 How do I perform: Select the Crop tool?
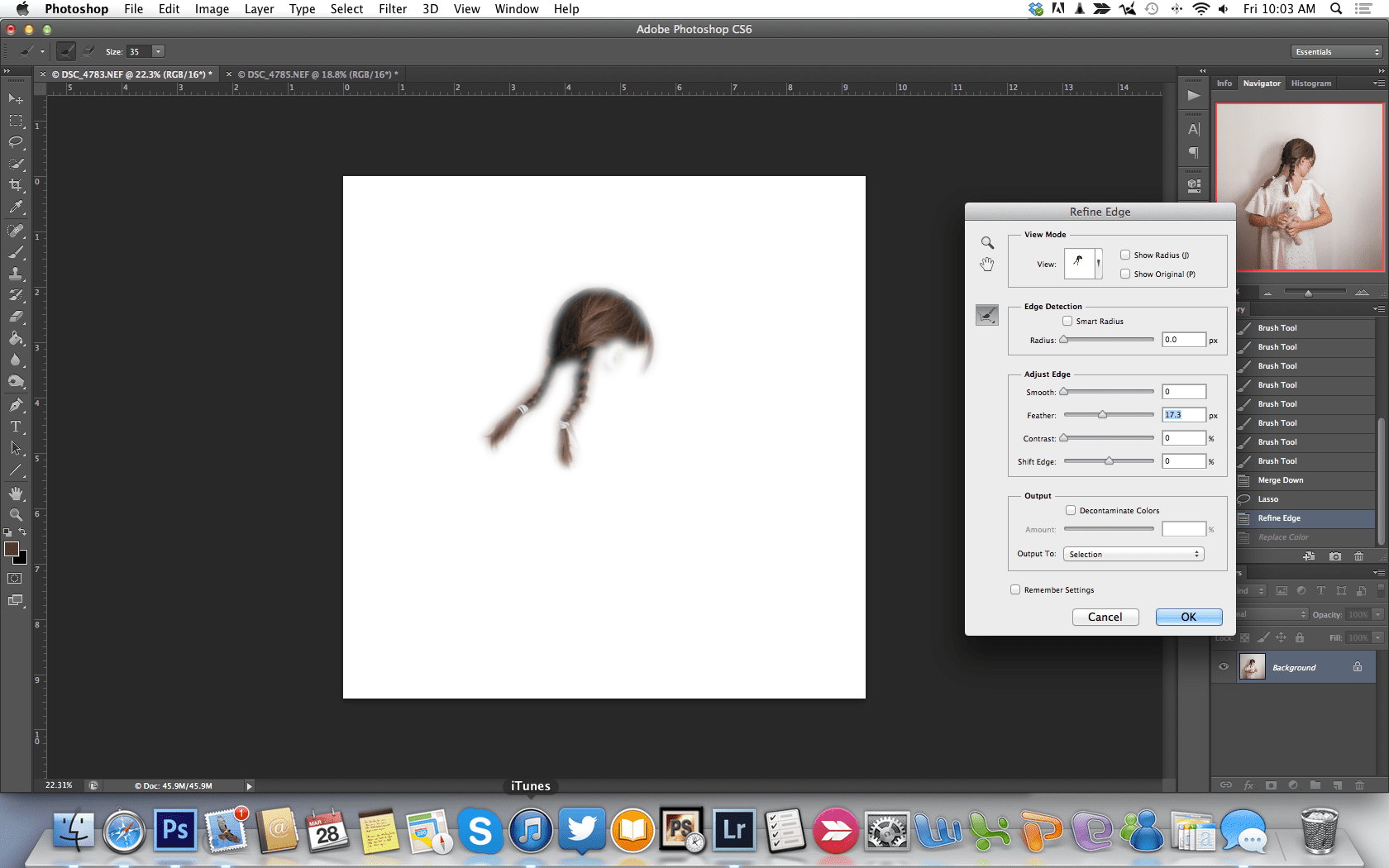pyautogui.click(x=16, y=186)
